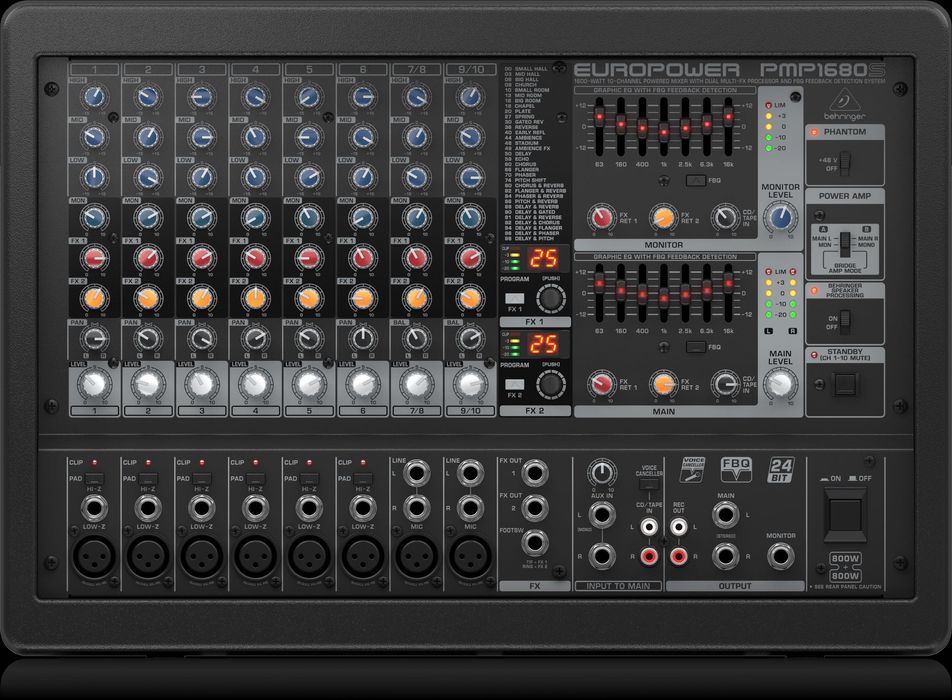Click the 1k fader on Monitor EQ
This screenshot has height=700, width=952.
(x=664, y=131)
